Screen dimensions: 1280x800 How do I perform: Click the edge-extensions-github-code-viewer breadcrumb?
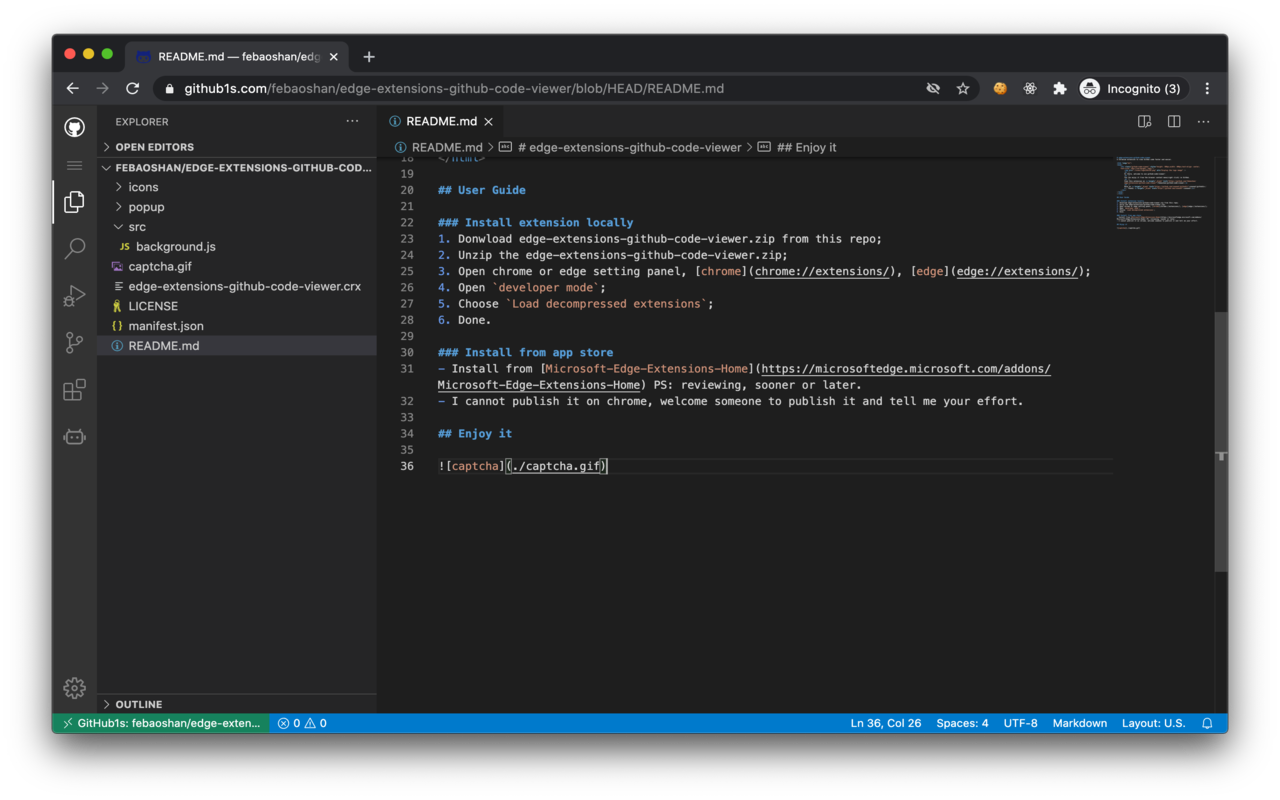point(620,147)
